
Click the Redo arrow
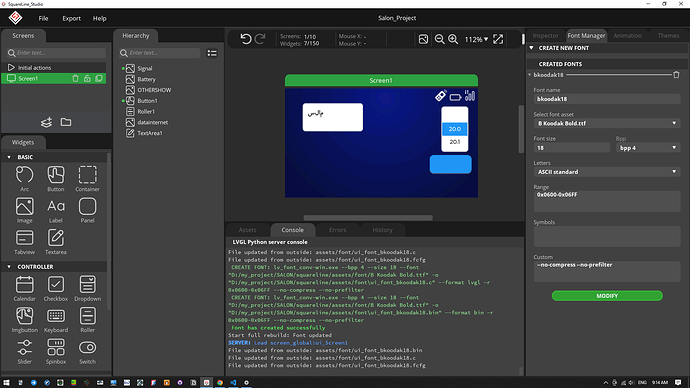pyautogui.click(x=260, y=39)
